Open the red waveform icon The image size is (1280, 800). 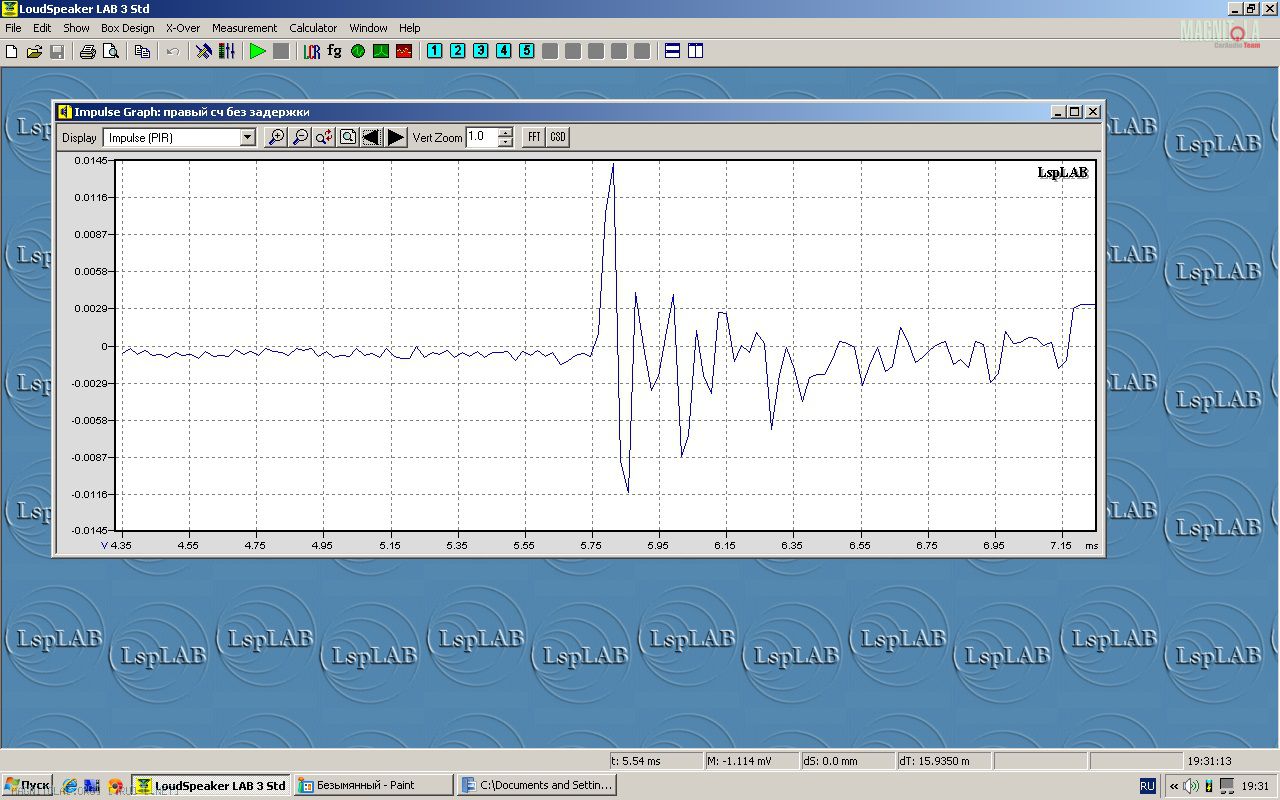[x=404, y=51]
